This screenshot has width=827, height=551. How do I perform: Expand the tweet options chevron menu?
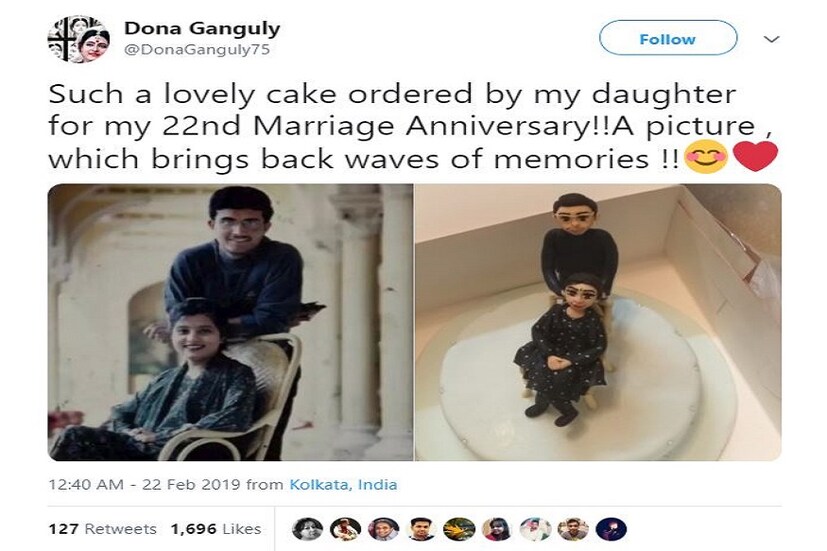tap(772, 39)
